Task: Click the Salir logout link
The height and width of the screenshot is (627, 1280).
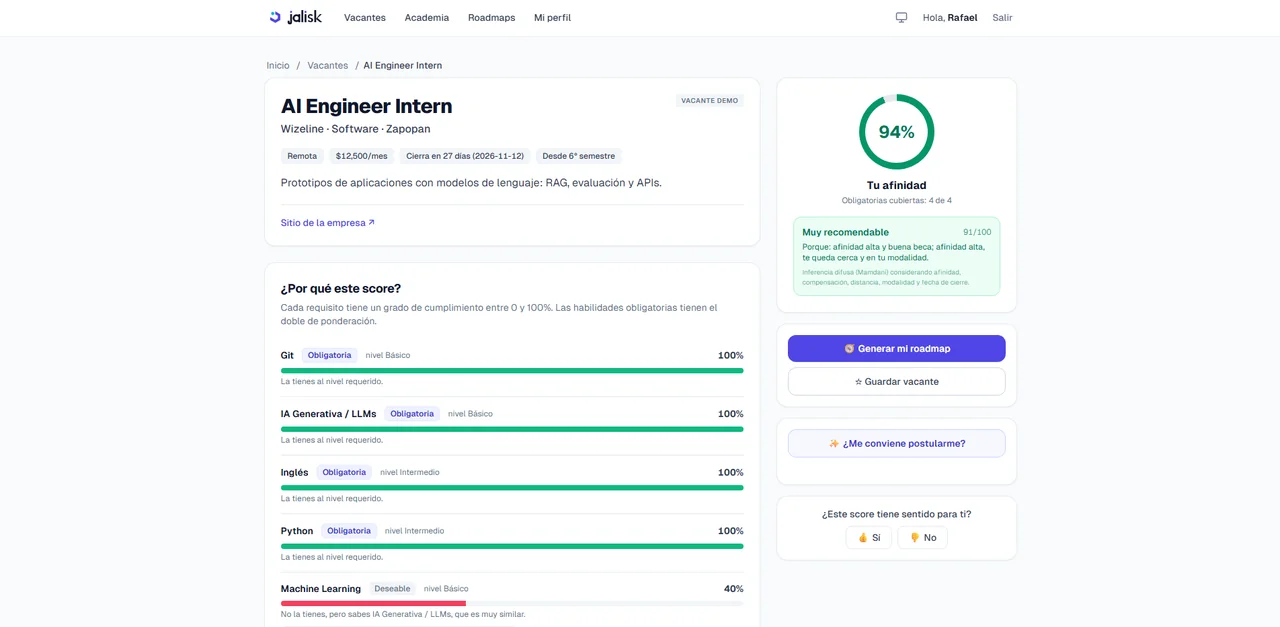Action: click(1002, 18)
